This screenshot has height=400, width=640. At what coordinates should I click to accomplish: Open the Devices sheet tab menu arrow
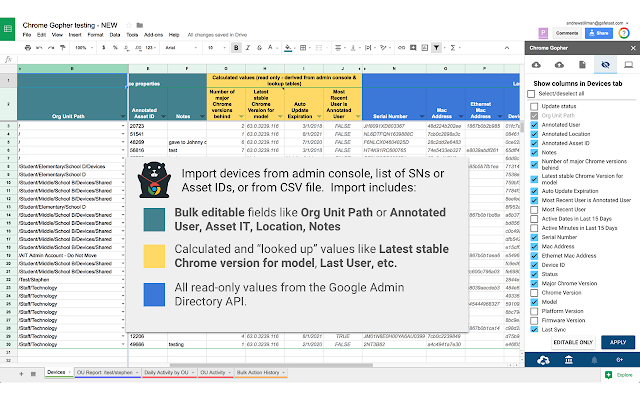pyautogui.click(x=70, y=372)
